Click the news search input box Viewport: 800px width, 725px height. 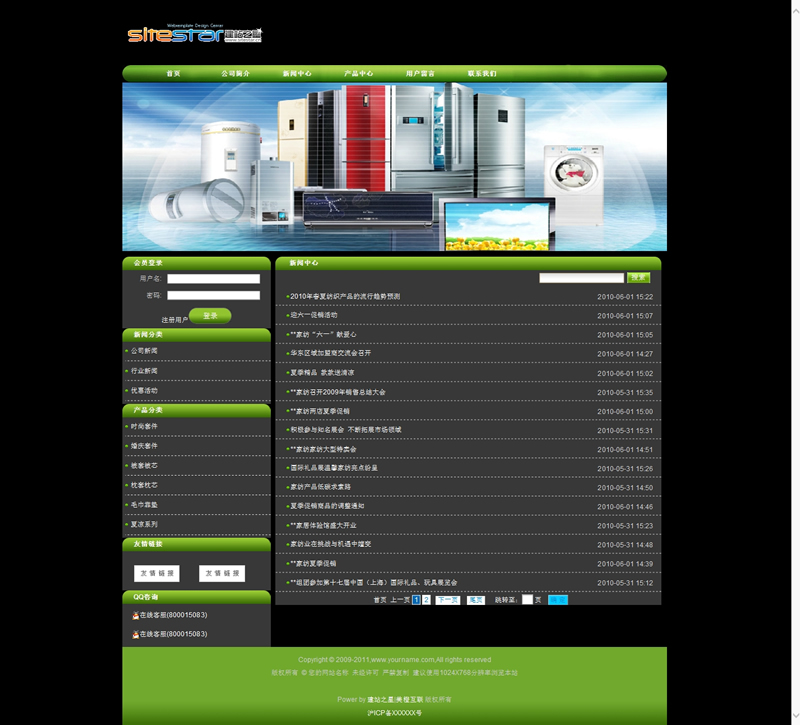point(581,278)
